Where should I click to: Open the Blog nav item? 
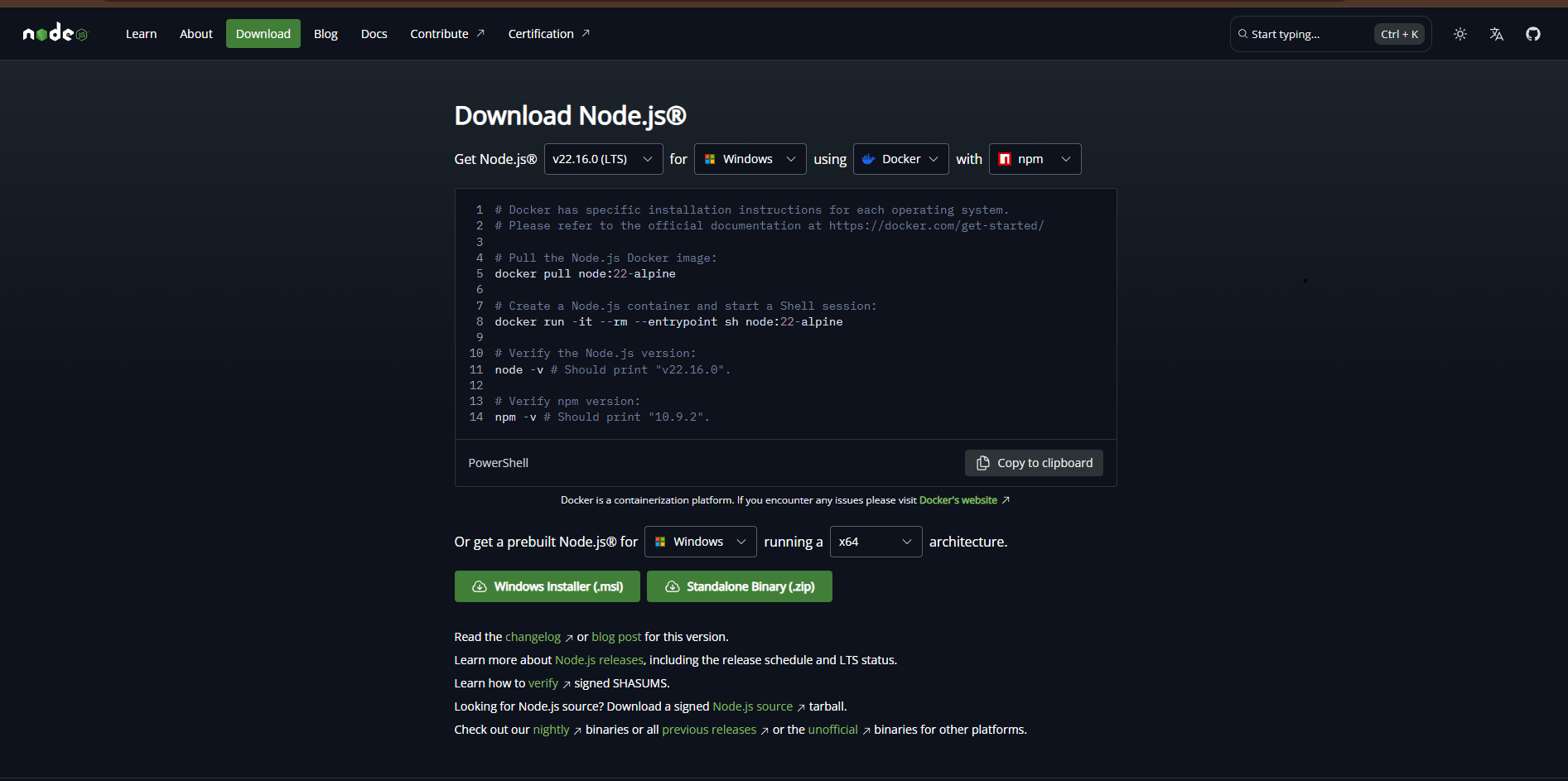click(x=326, y=34)
